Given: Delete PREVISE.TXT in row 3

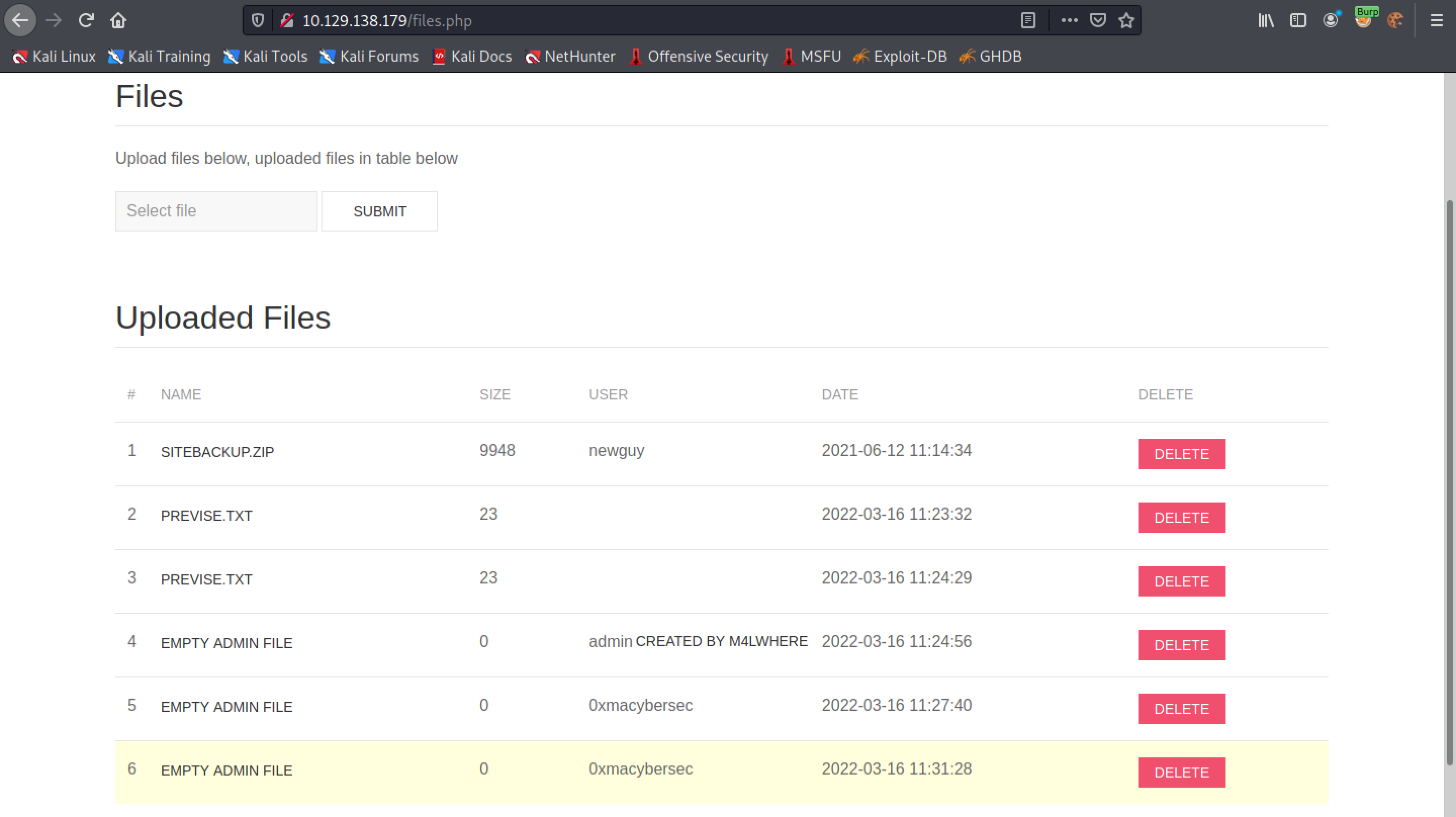Looking at the screenshot, I should [x=1181, y=581].
